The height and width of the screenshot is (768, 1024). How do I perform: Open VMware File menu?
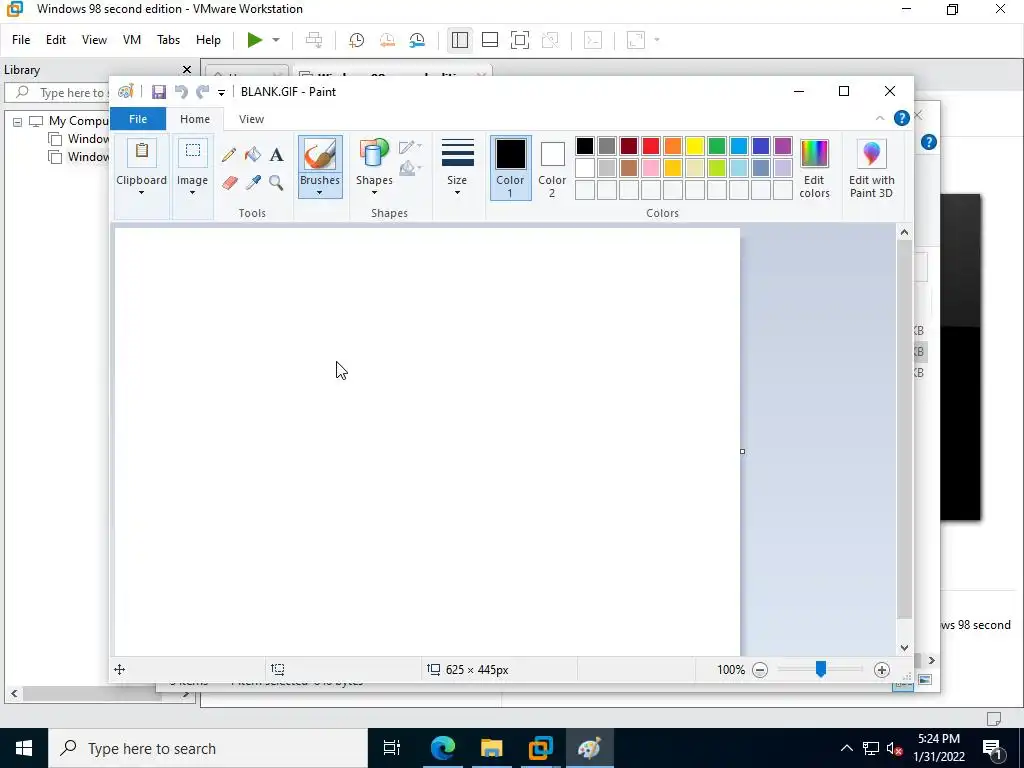point(21,40)
